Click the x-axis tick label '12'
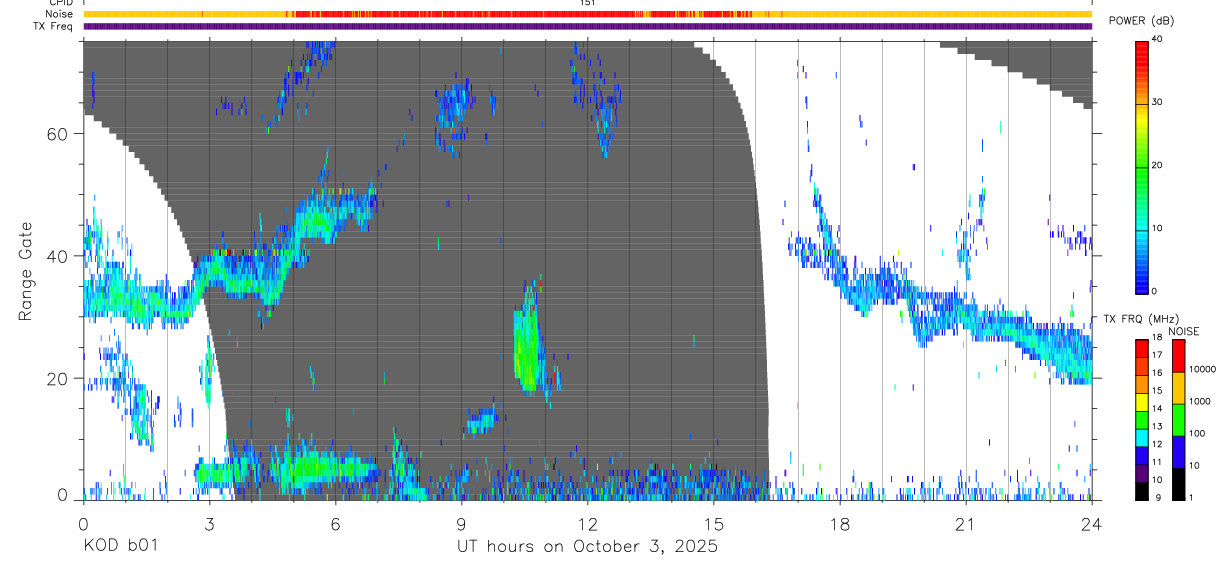 [x=587, y=523]
